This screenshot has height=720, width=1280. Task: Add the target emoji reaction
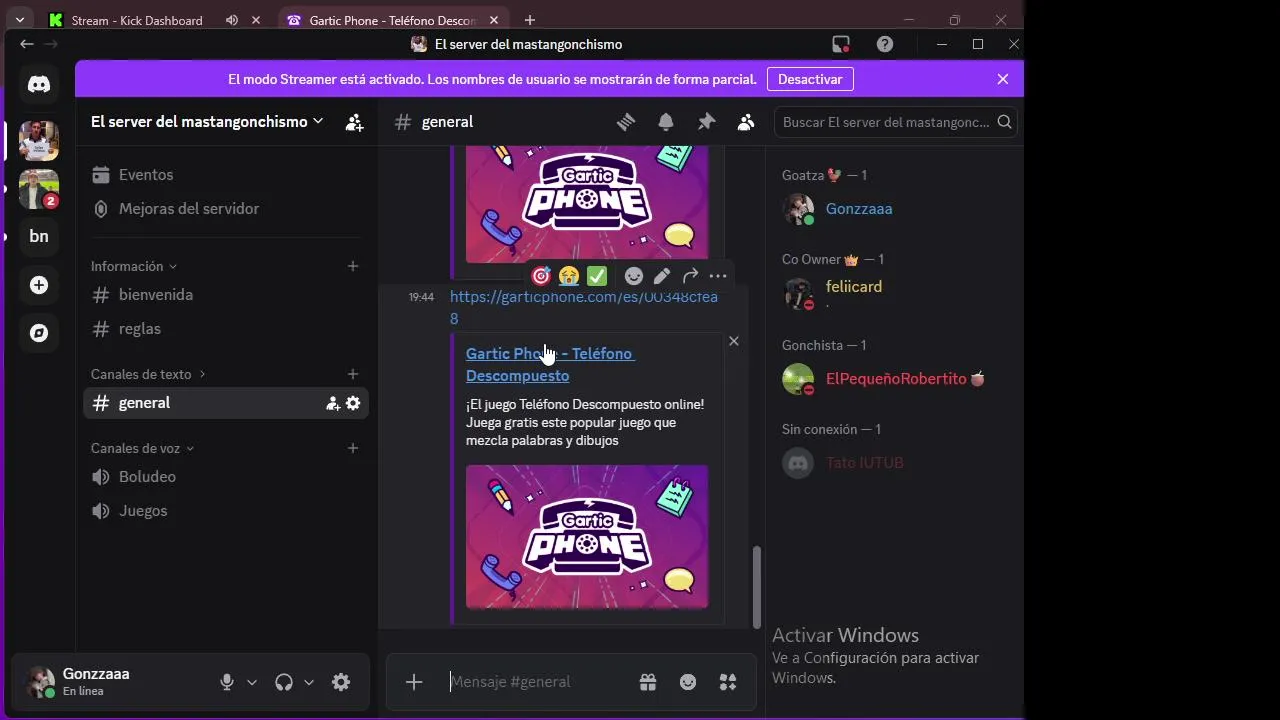click(541, 276)
